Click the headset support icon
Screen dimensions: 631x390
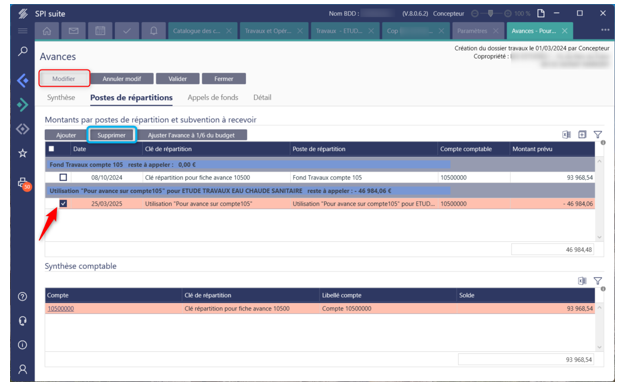pos(23,321)
